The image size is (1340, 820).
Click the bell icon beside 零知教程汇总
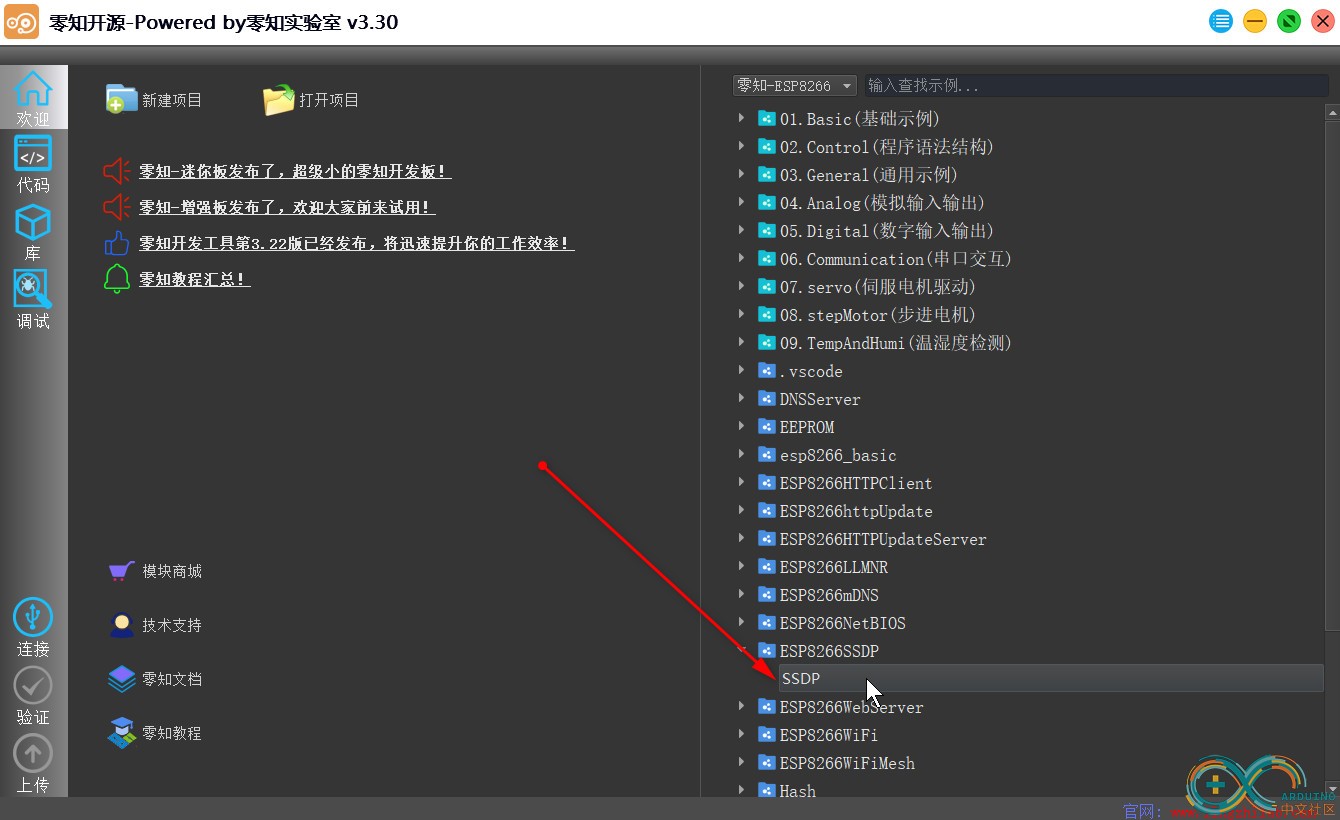coord(117,279)
